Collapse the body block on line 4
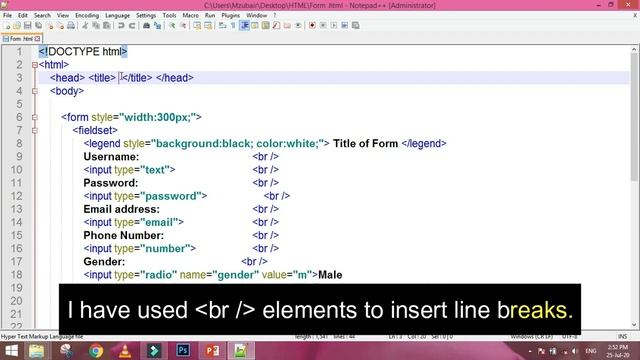 click(35, 91)
